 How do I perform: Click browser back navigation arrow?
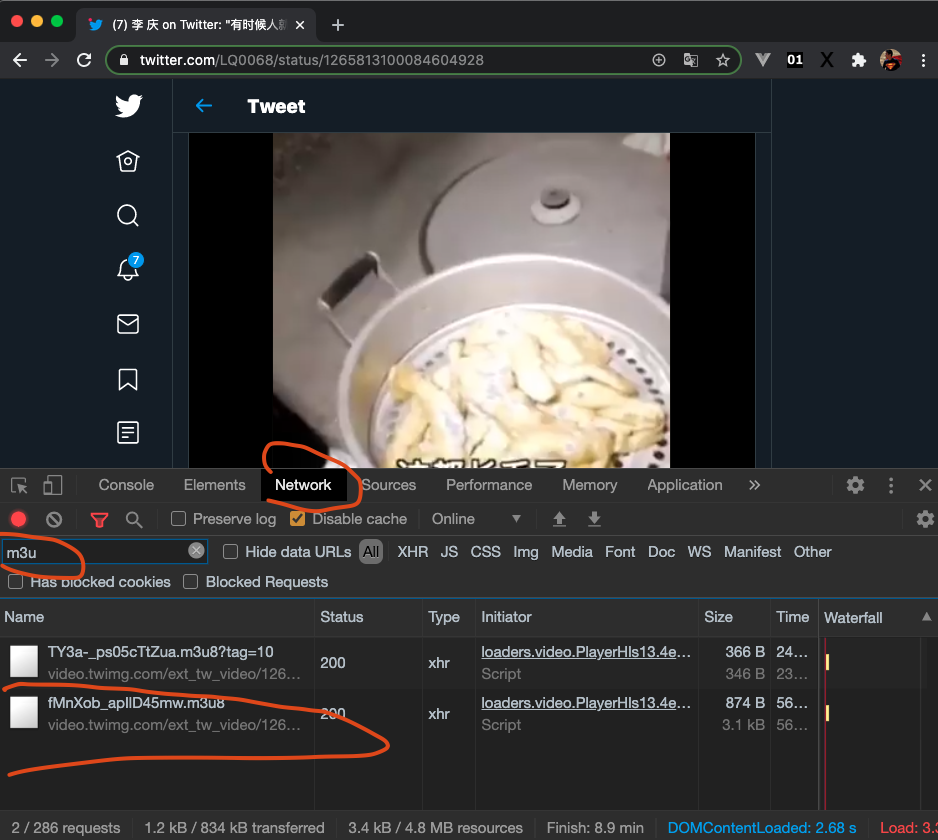click(x=20, y=60)
